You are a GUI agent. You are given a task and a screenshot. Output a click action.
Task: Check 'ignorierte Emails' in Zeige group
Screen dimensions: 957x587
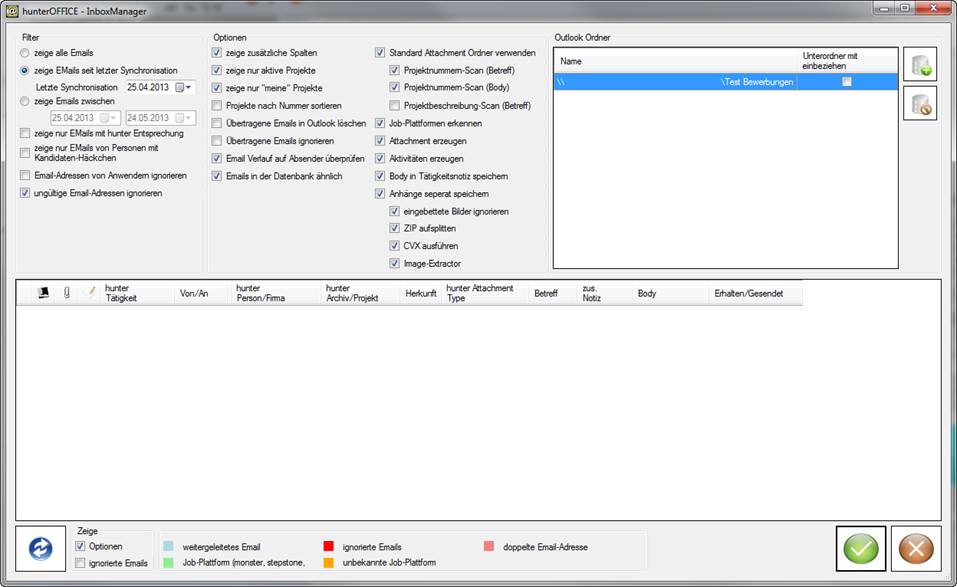pos(81,563)
